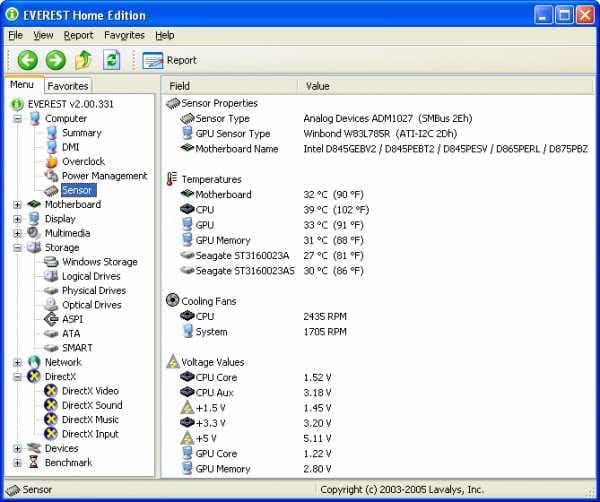This screenshot has height=502, width=600.
Task: Click the DirectX Sound icon
Action: pos(51,405)
